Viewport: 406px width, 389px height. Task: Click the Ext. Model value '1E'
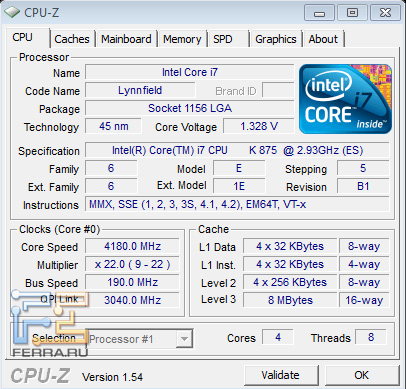239,186
